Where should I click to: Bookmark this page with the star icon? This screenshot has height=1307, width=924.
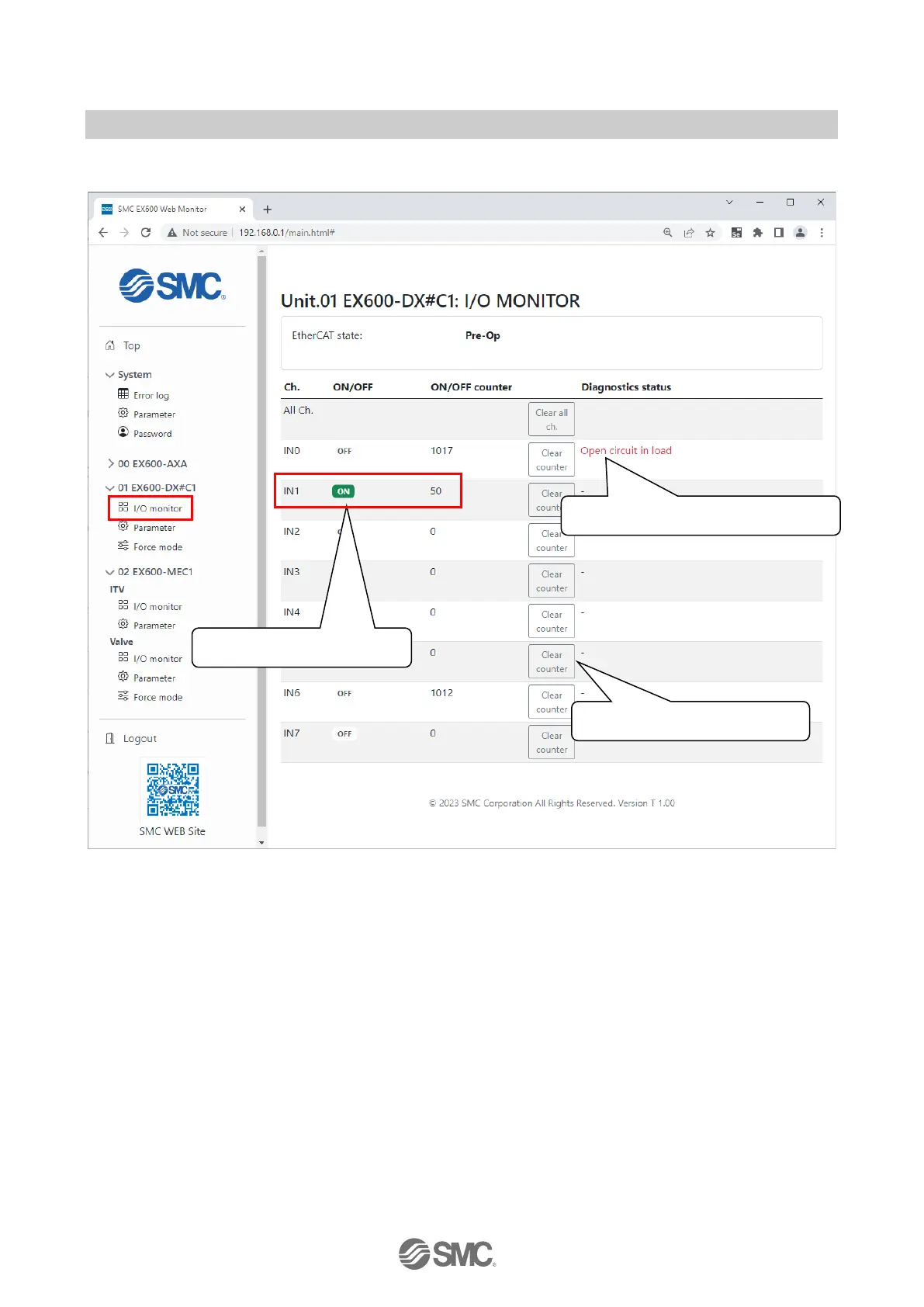pos(710,232)
